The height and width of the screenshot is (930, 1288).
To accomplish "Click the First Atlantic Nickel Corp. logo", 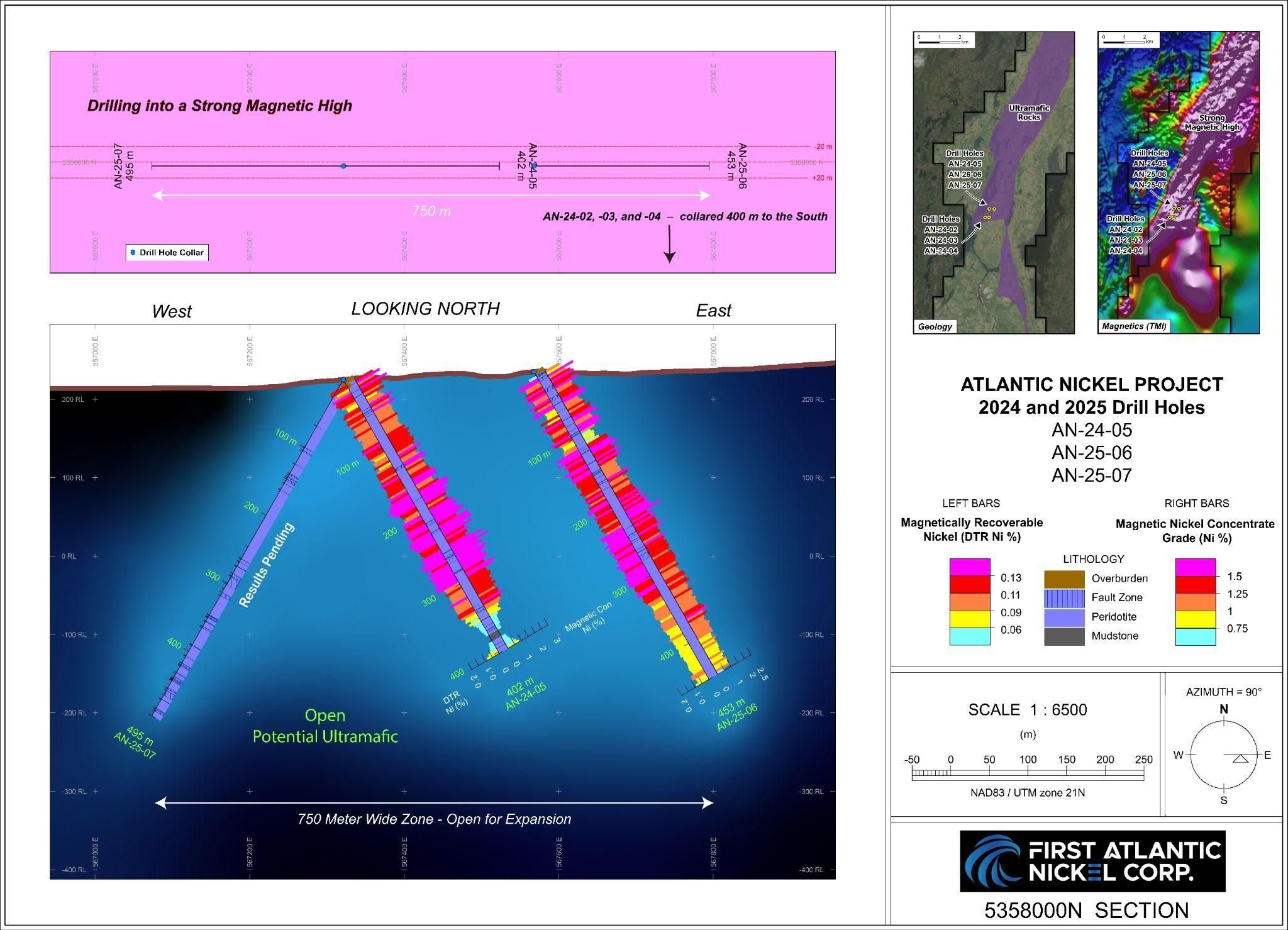I will pyautogui.click(x=1092, y=861).
